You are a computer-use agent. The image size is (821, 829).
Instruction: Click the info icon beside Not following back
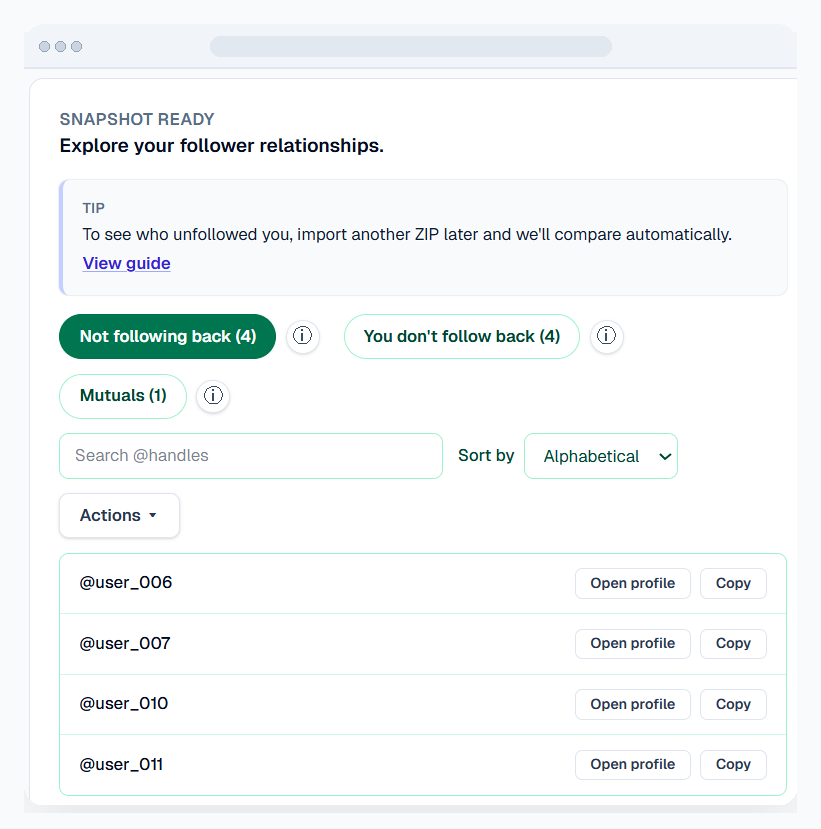click(x=303, y=336)
